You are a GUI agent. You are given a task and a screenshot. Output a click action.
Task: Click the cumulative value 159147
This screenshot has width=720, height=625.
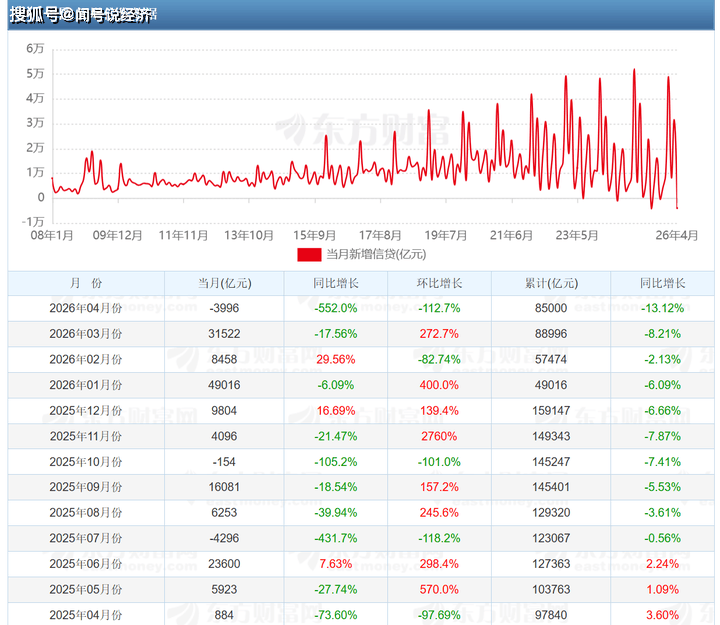[x=551, y=411]
